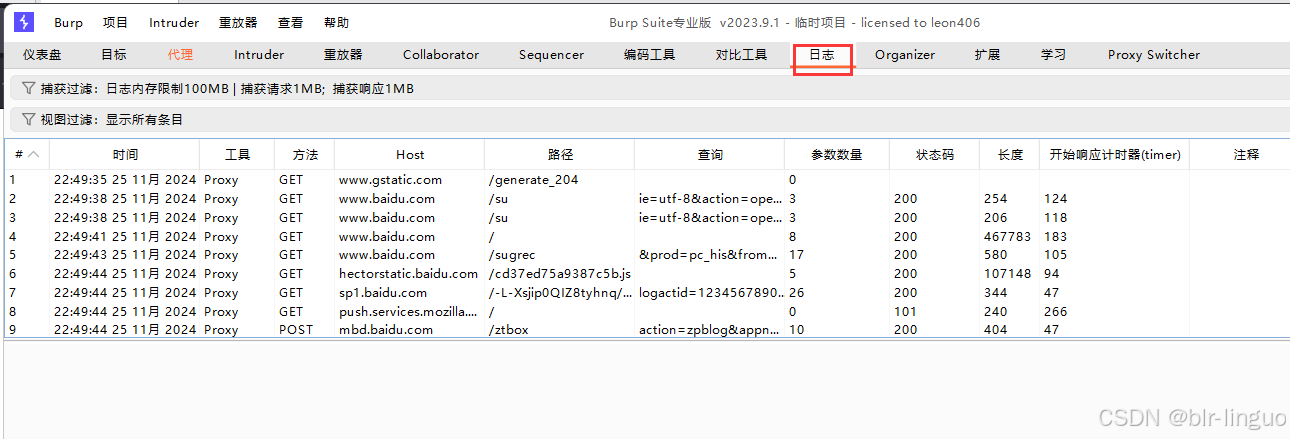Click the Burp Suite lightning logo icon

coord(24,22)
